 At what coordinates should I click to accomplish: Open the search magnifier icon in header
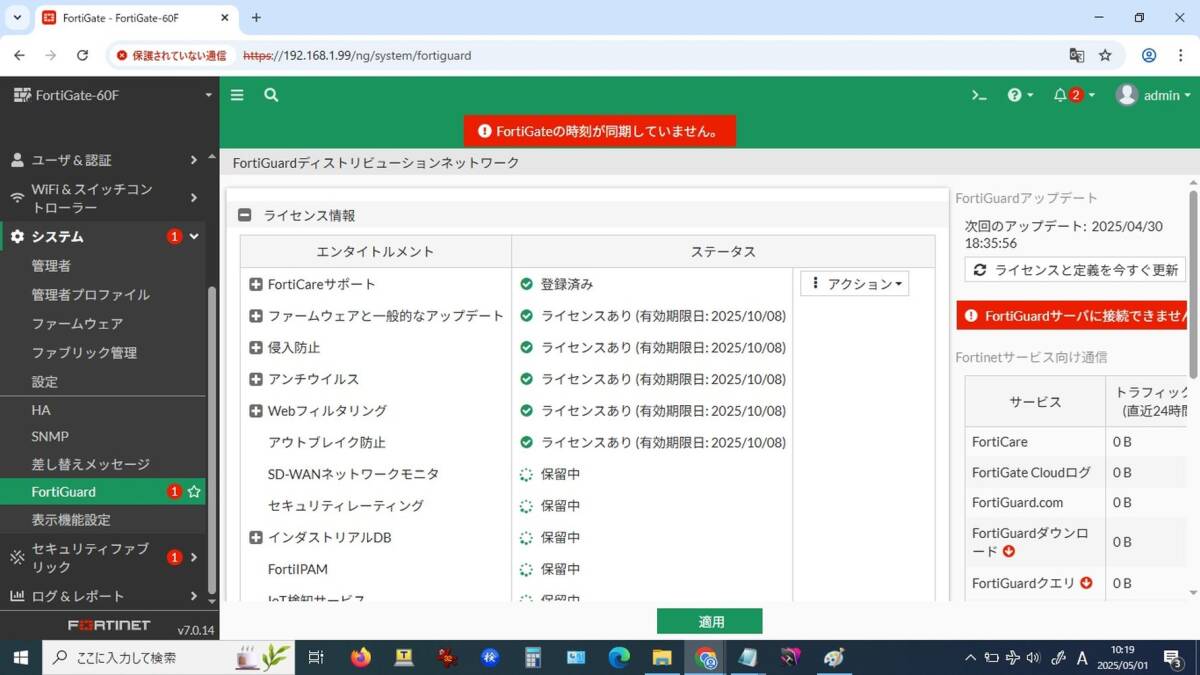(x=271, y=95)
